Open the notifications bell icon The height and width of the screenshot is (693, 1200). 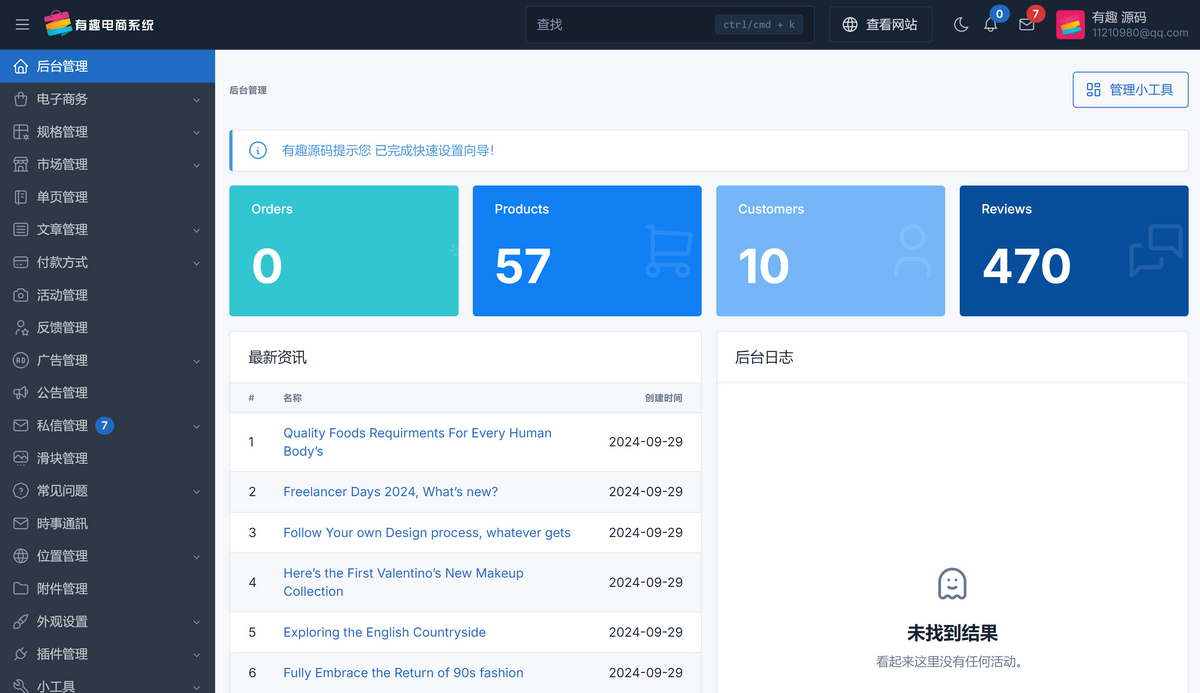991,25
